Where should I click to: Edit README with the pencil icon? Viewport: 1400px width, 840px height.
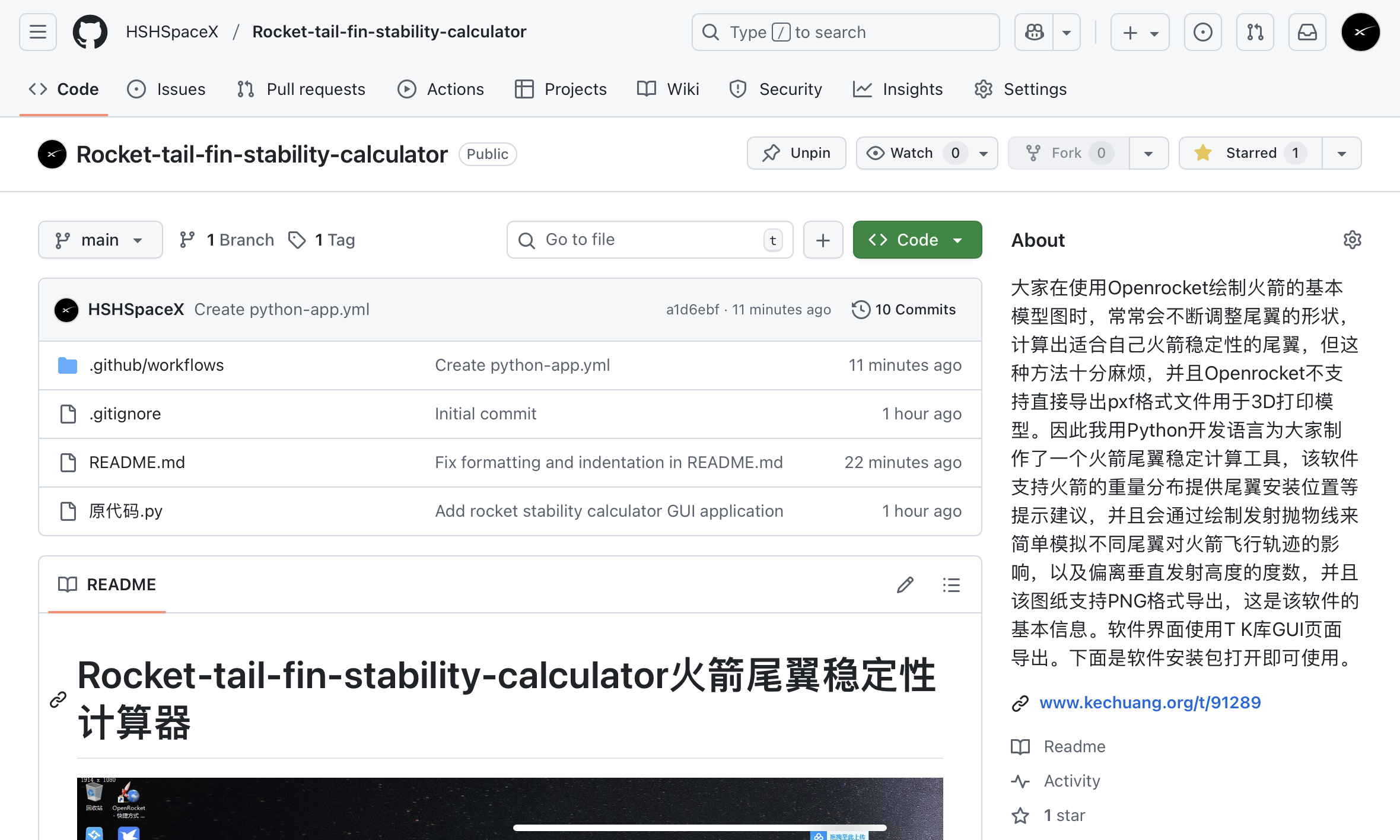[x=905, y=585]
